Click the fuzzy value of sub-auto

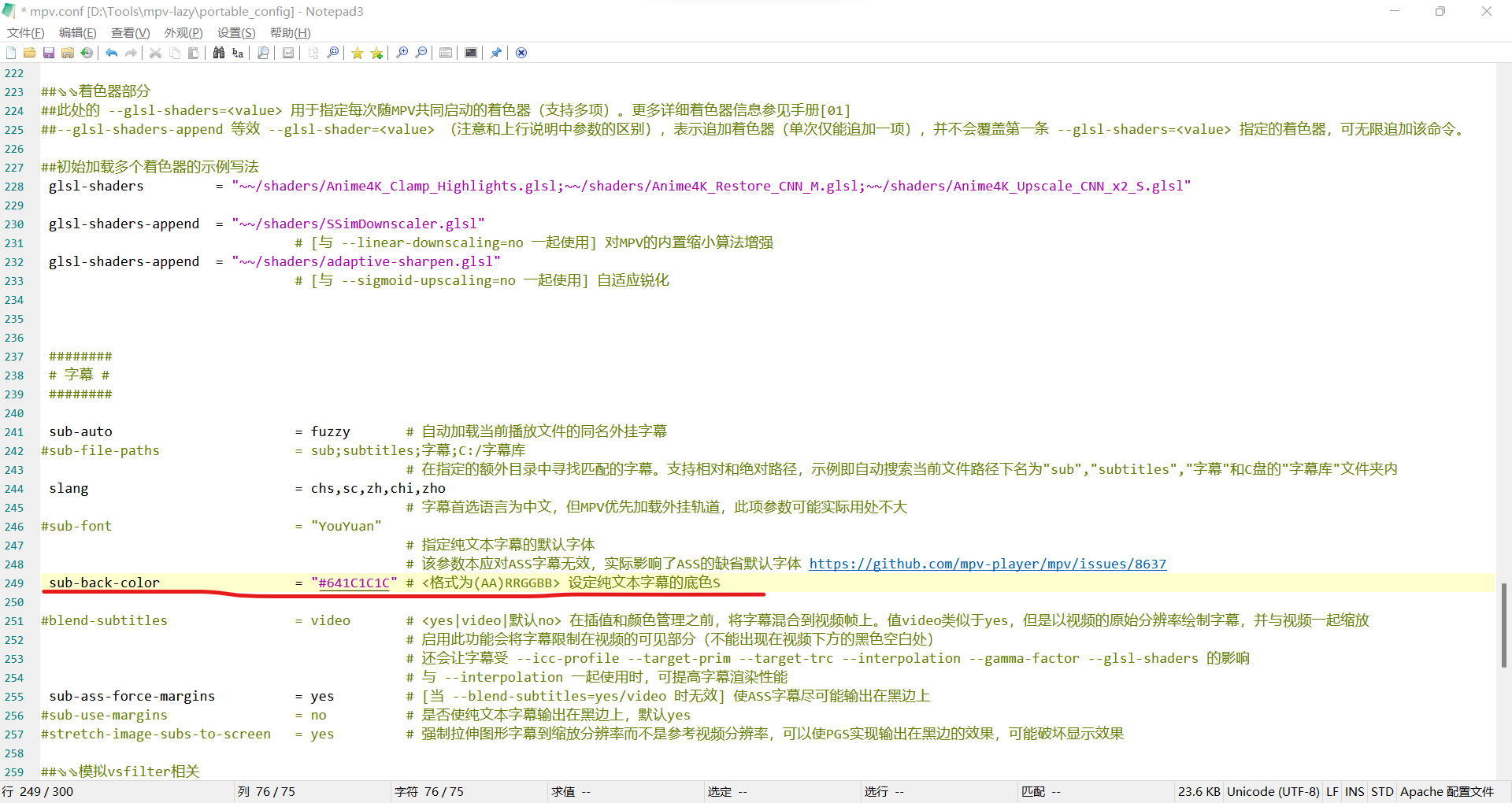click(x=330, y=431)
